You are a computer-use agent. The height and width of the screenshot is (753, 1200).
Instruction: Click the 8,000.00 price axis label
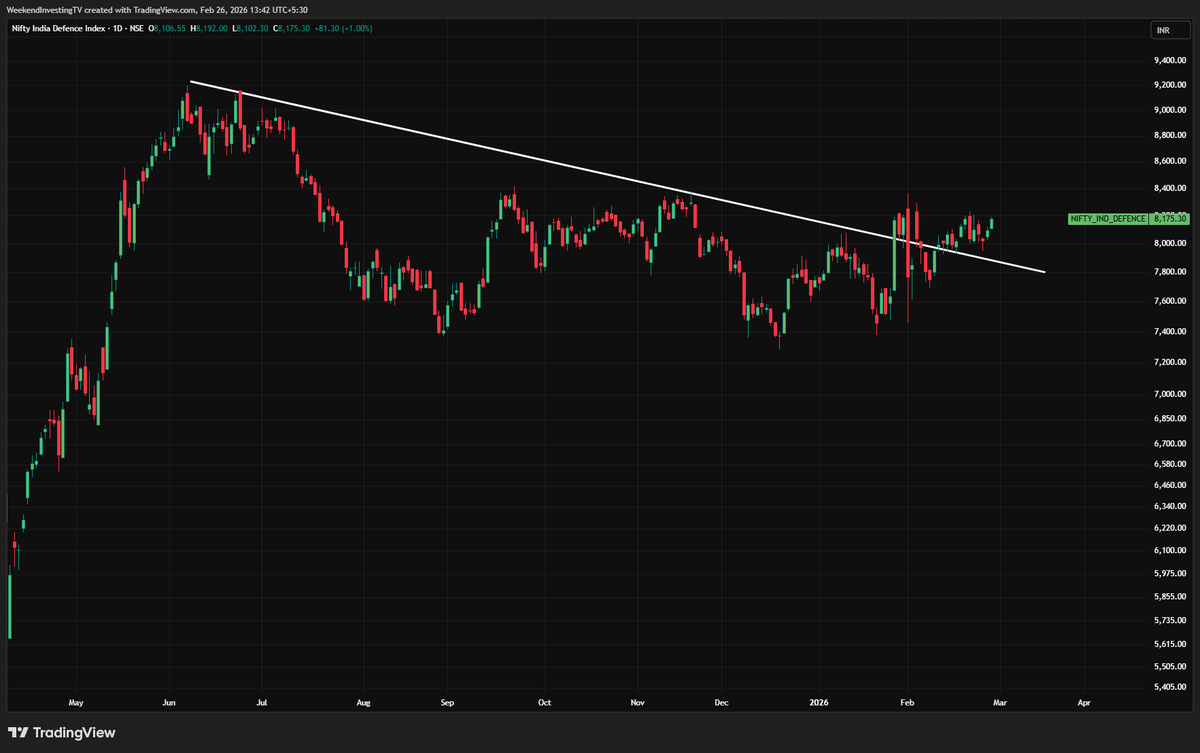[x=1170, y=243]
